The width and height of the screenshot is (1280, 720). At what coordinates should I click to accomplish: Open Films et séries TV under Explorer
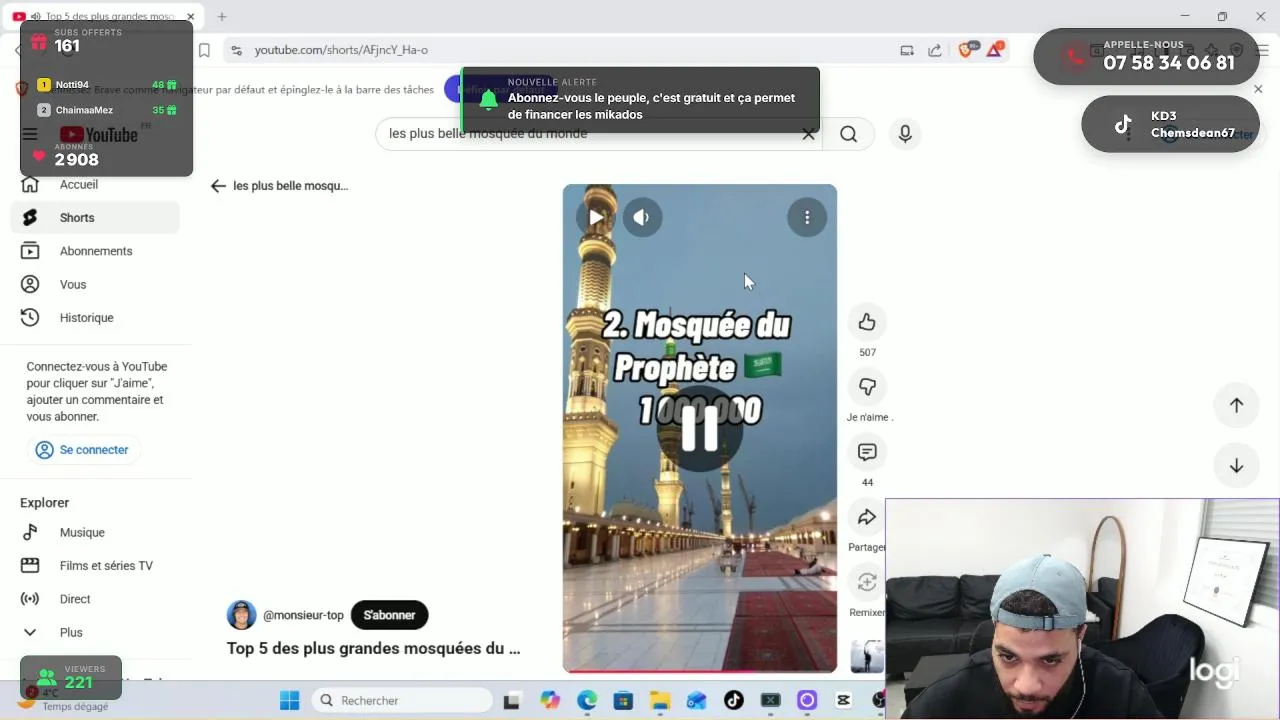click(95, 566)
